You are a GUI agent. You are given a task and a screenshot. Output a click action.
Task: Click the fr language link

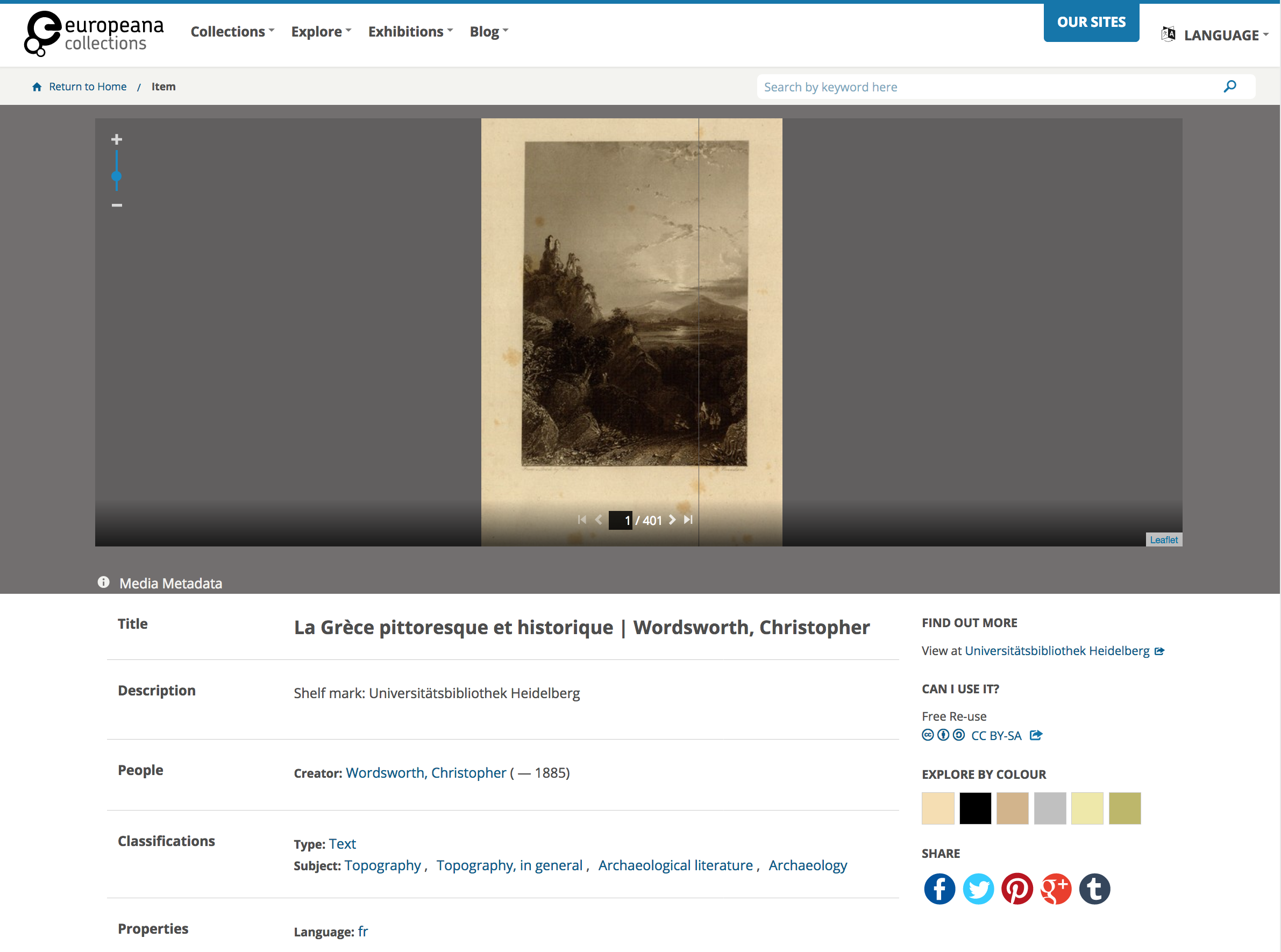(362, 931)
